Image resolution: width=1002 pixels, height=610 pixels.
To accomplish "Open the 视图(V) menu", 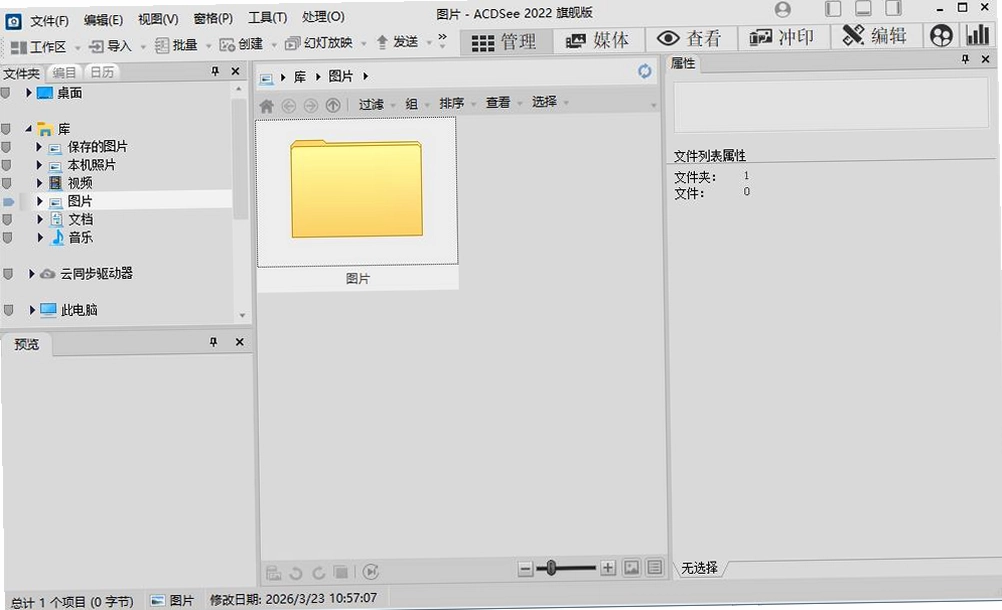I will [x=158, y=19].
